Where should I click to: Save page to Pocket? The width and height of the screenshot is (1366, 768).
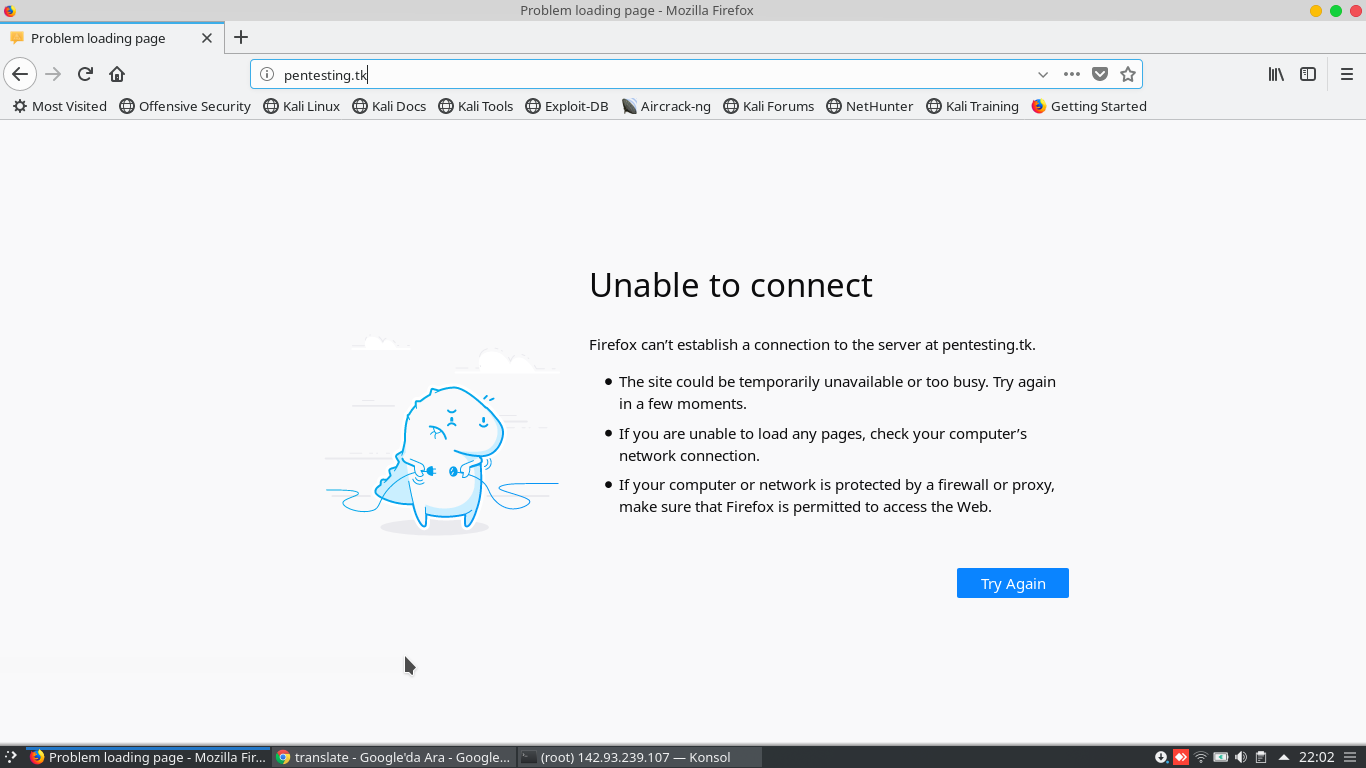click(x=1100, y=74)
